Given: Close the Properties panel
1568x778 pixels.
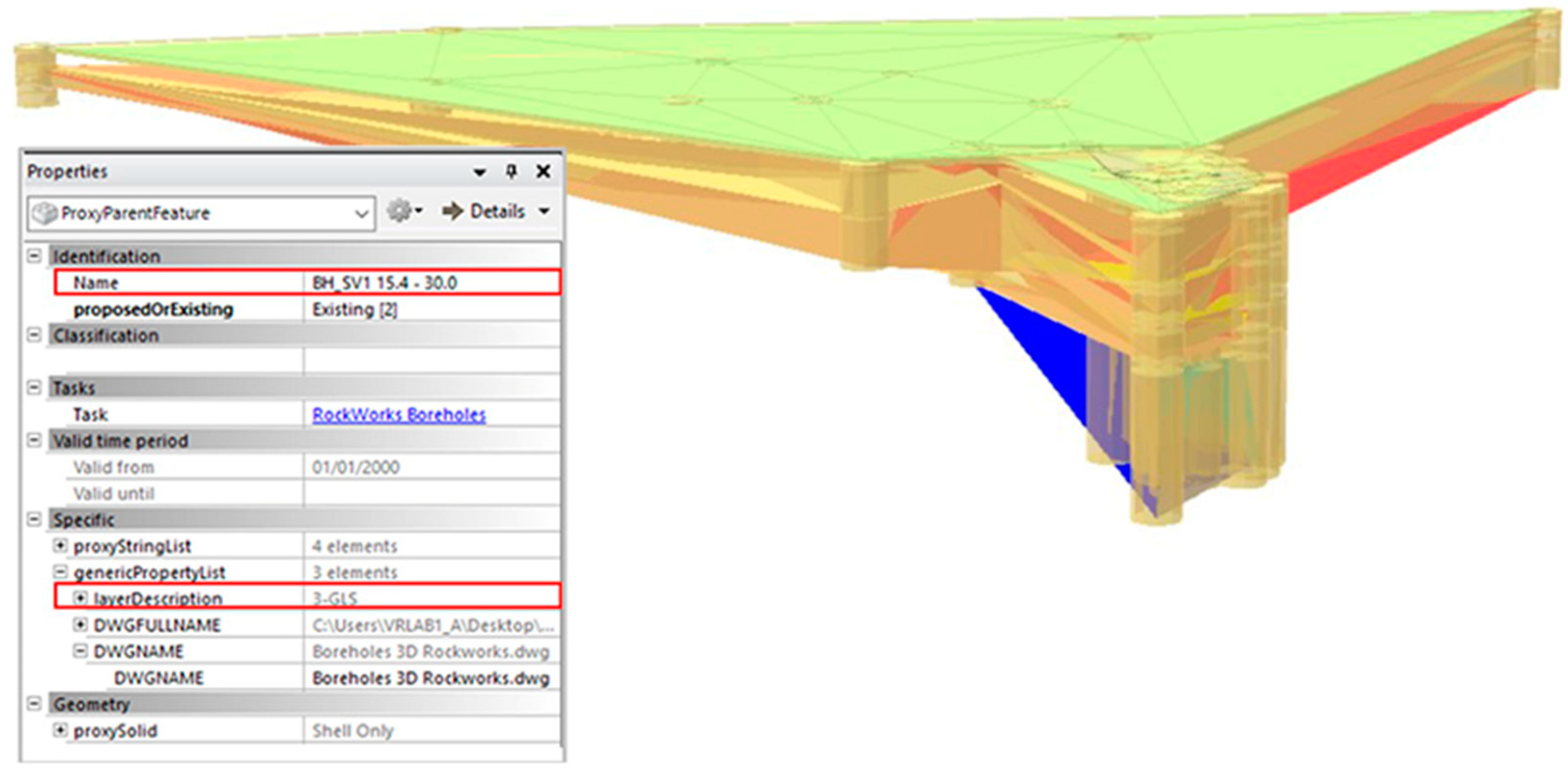Looking at the screenshot, I should click(x=543, y=172).
